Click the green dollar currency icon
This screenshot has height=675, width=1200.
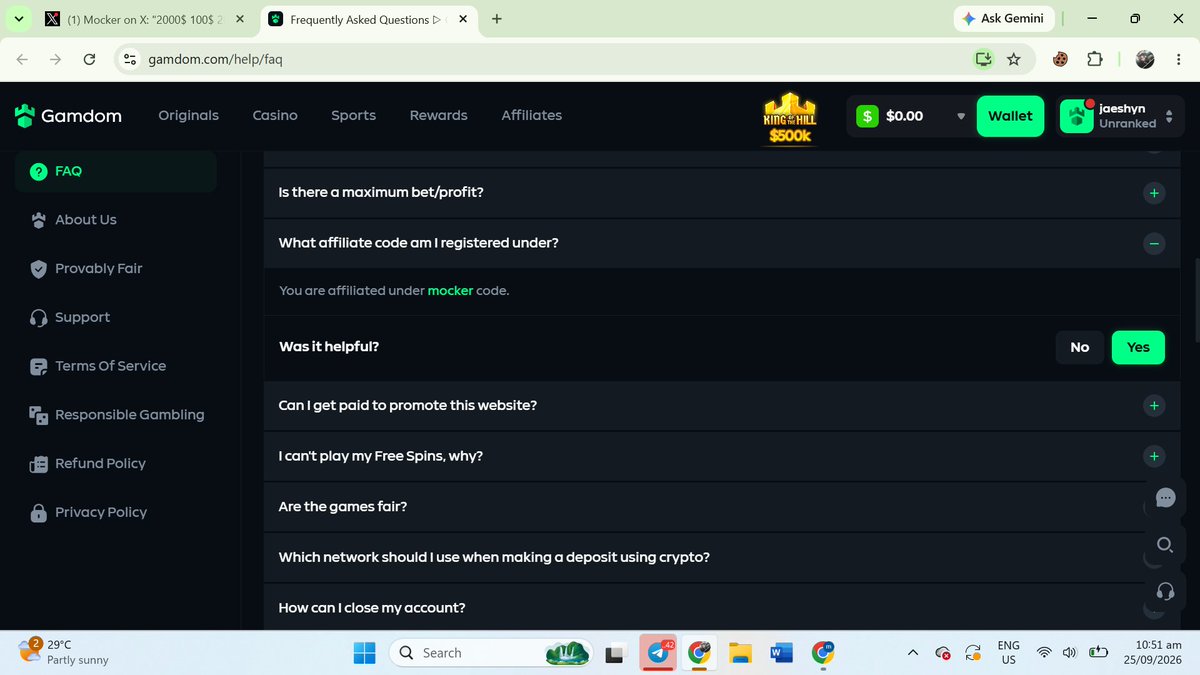pyautogui.click(x=867, y=116)
